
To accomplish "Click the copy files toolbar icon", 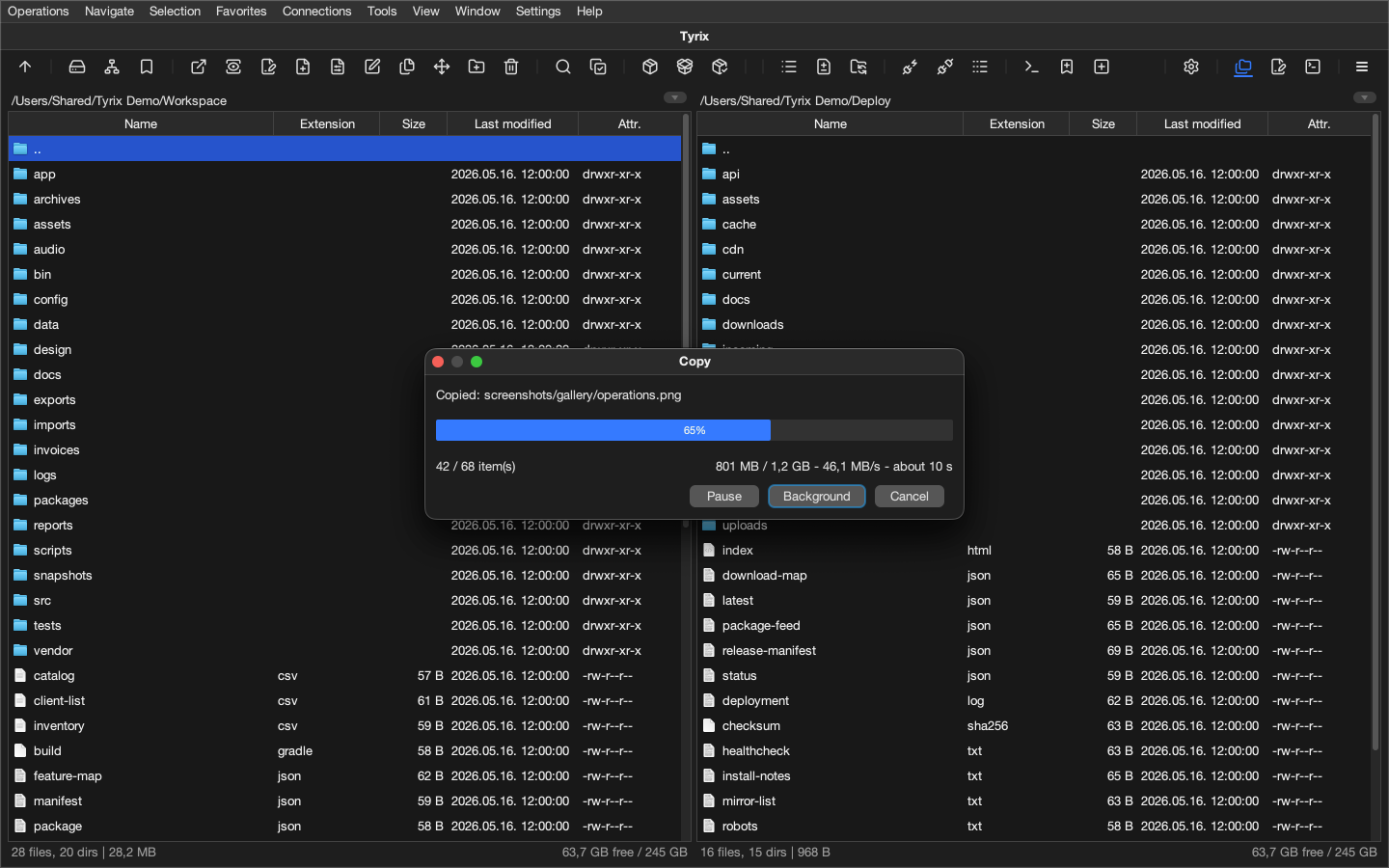I will [x=407, y=67].
